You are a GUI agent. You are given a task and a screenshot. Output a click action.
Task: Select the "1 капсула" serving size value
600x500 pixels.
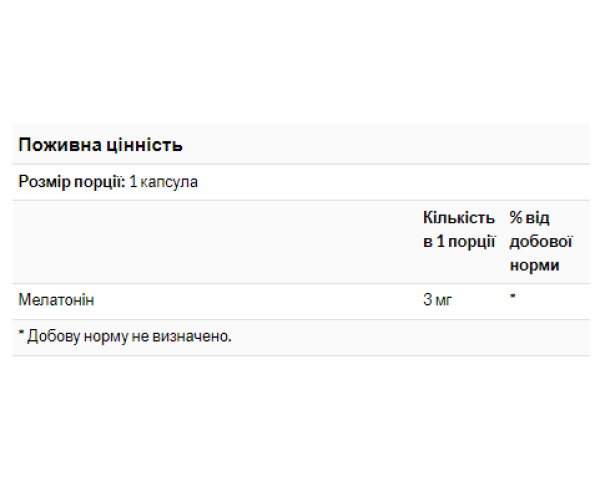click(x=164, y=183)
